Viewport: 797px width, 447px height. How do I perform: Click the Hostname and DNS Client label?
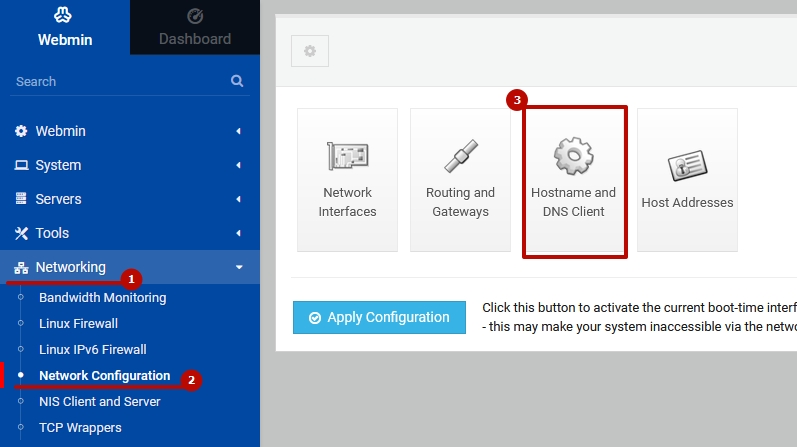point(573,202)
